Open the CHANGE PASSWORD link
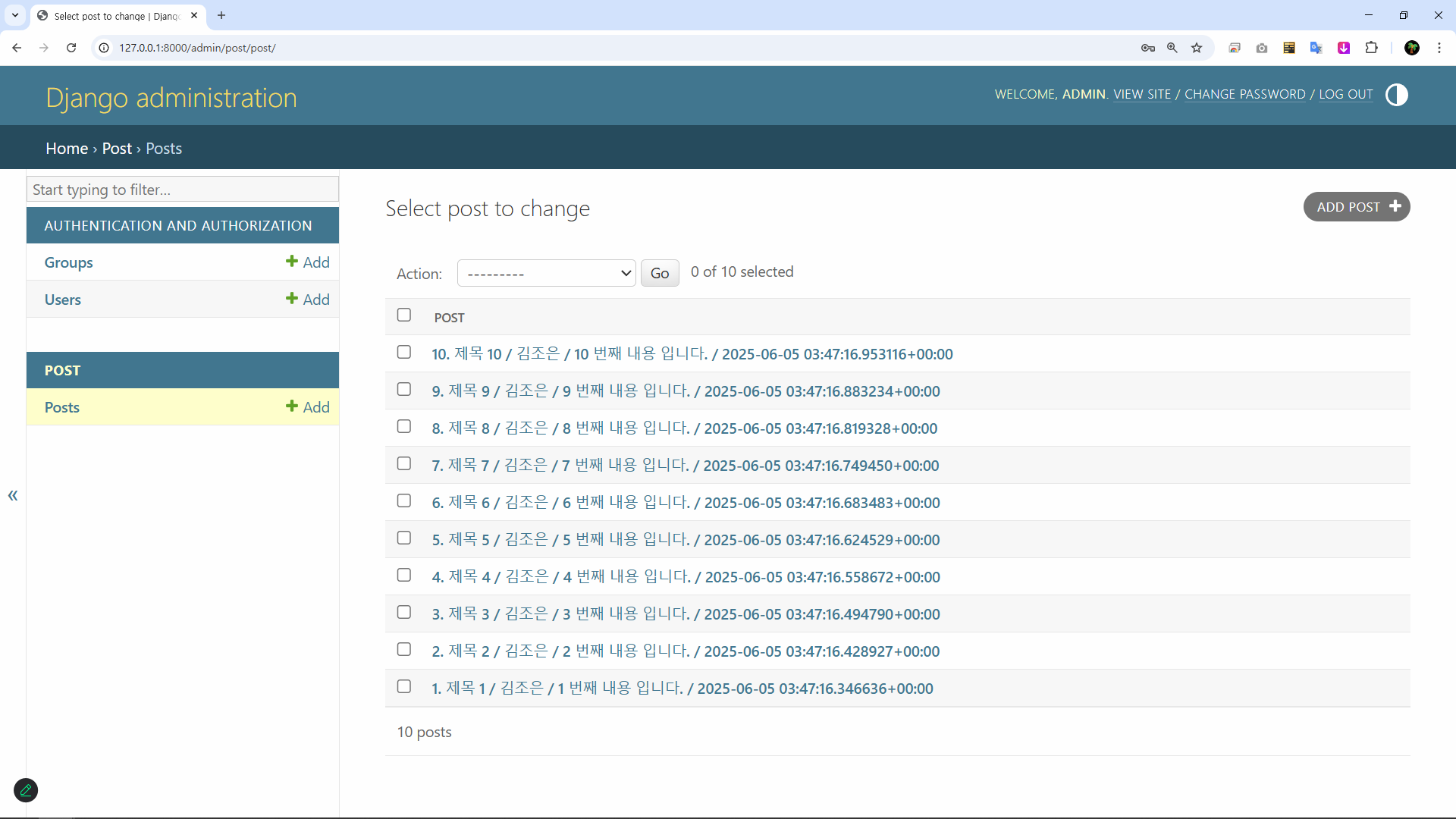 [x=1245, y=94]
